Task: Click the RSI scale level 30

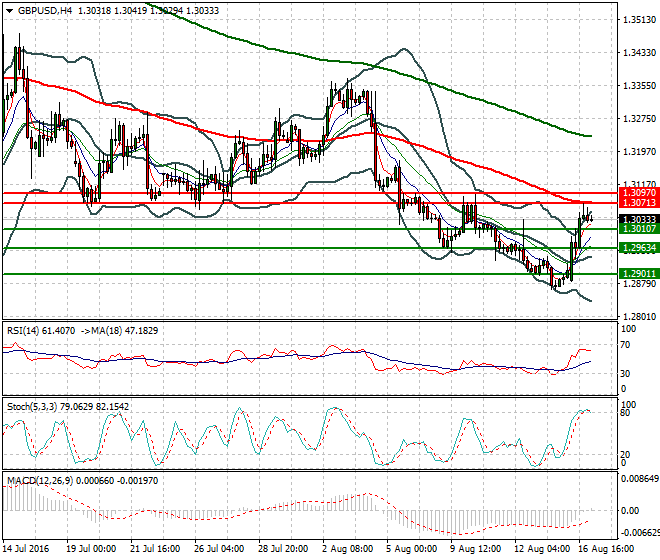Action: (625, 373)
